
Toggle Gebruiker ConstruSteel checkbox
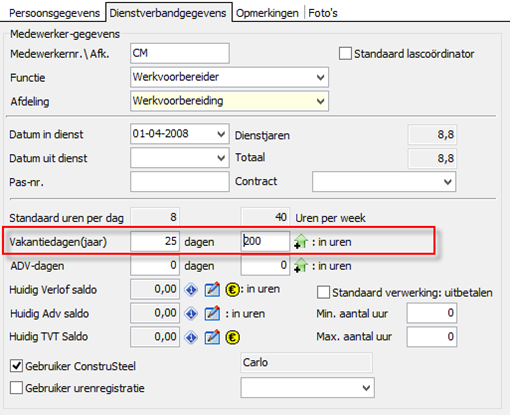[16, 366]
